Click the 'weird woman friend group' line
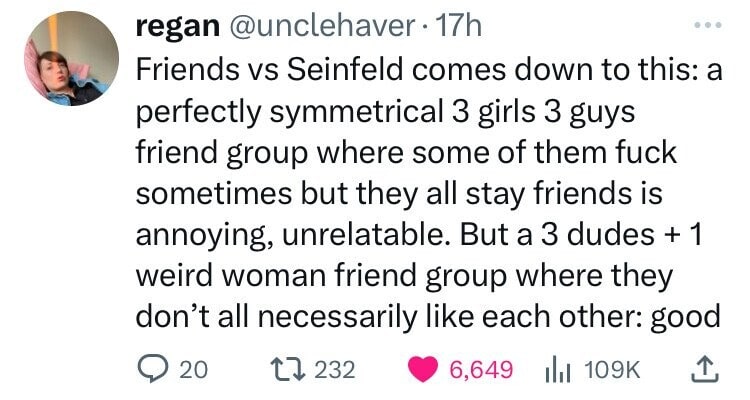 point(404,276)
